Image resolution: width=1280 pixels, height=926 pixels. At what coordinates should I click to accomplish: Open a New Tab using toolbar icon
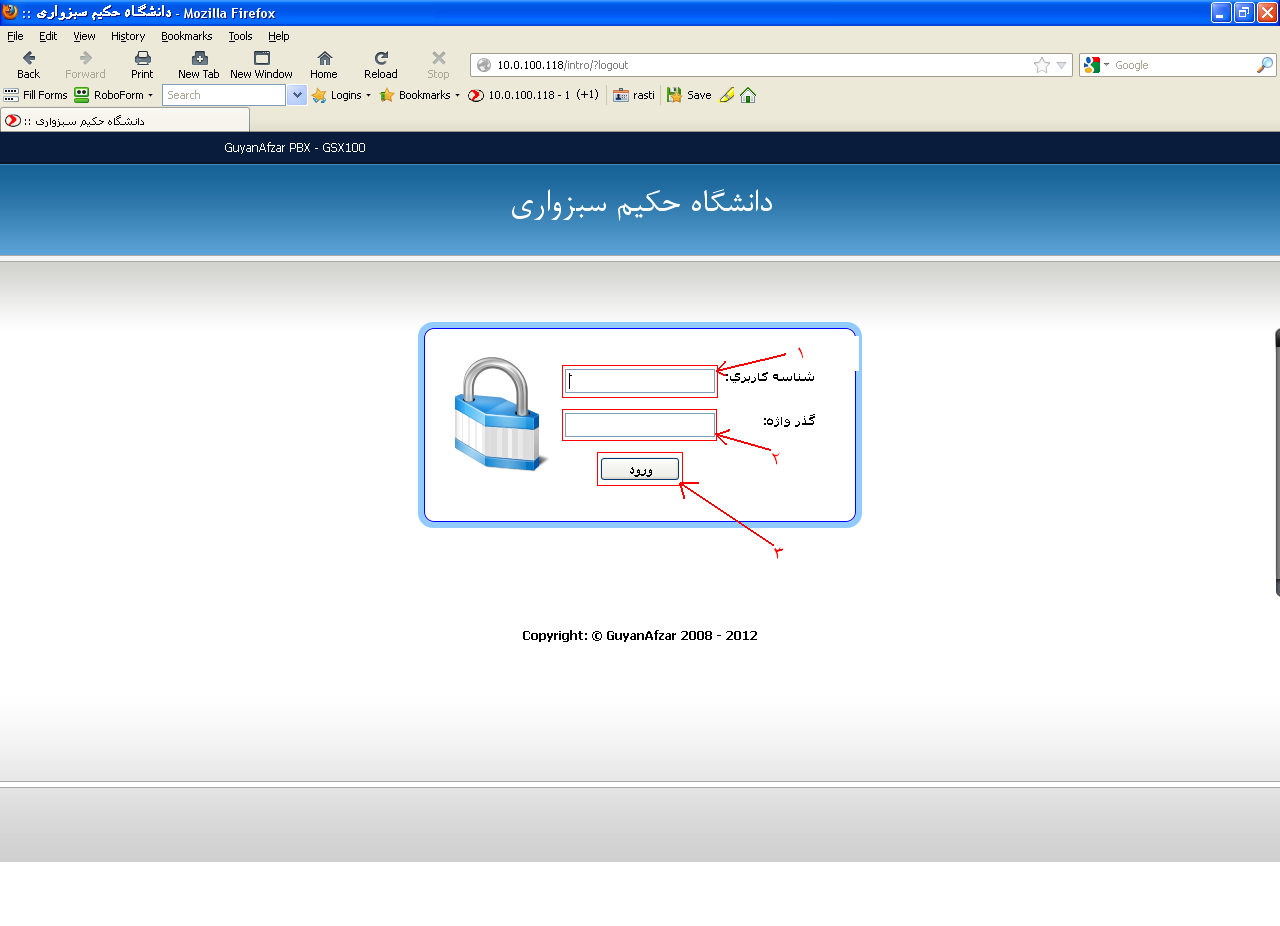click(x=199, y=58)
